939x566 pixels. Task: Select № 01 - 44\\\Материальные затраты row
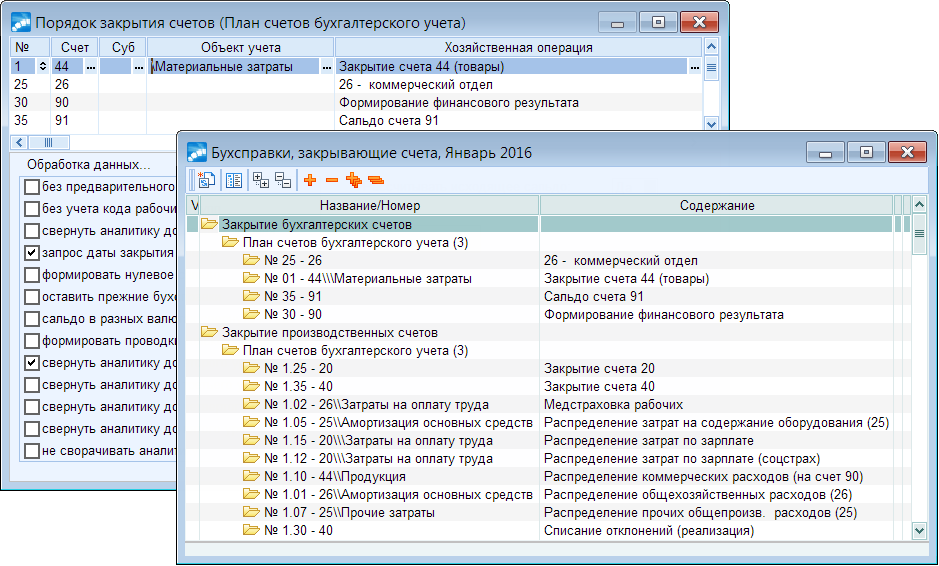pyautogui.click(x=368, y=279)
